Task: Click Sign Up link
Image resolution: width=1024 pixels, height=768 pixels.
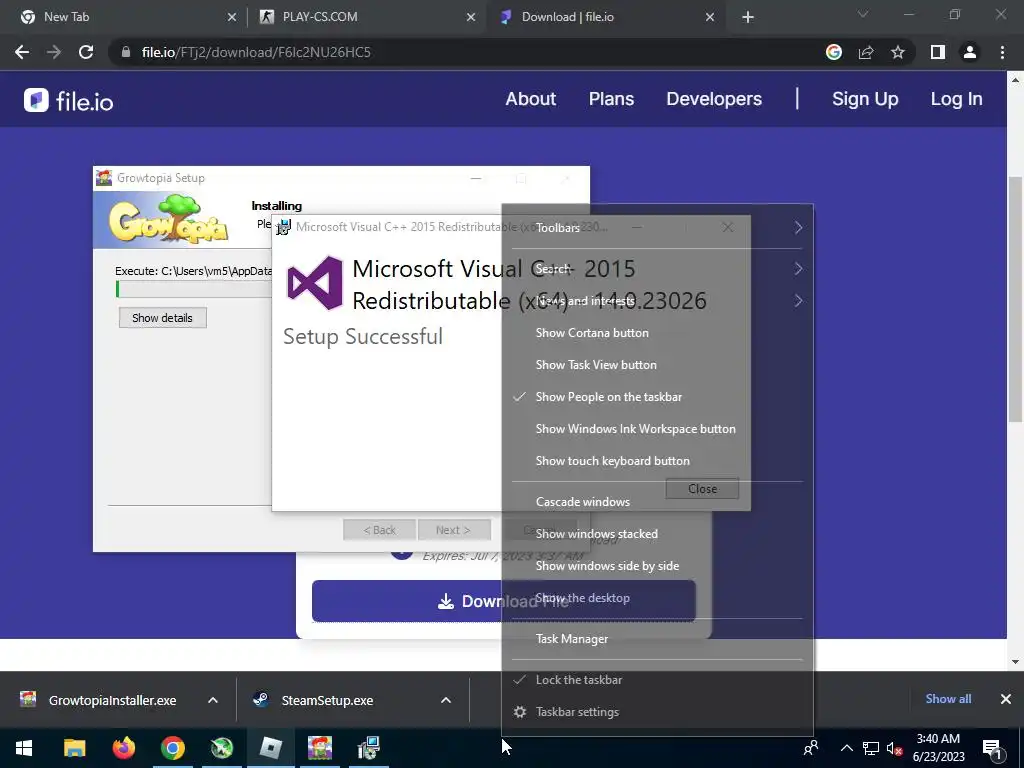Action: click(865, 99)
